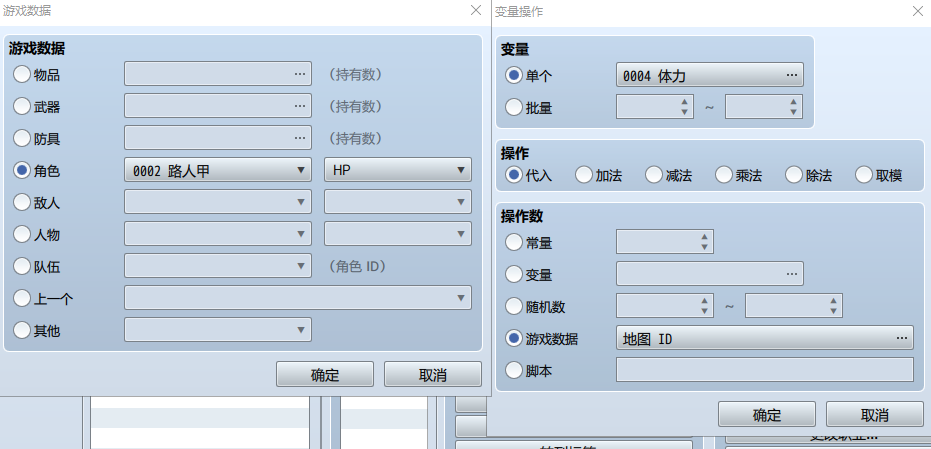Select the 武器 radio button
Screen dimensions: 931x449
coord(22,106)
